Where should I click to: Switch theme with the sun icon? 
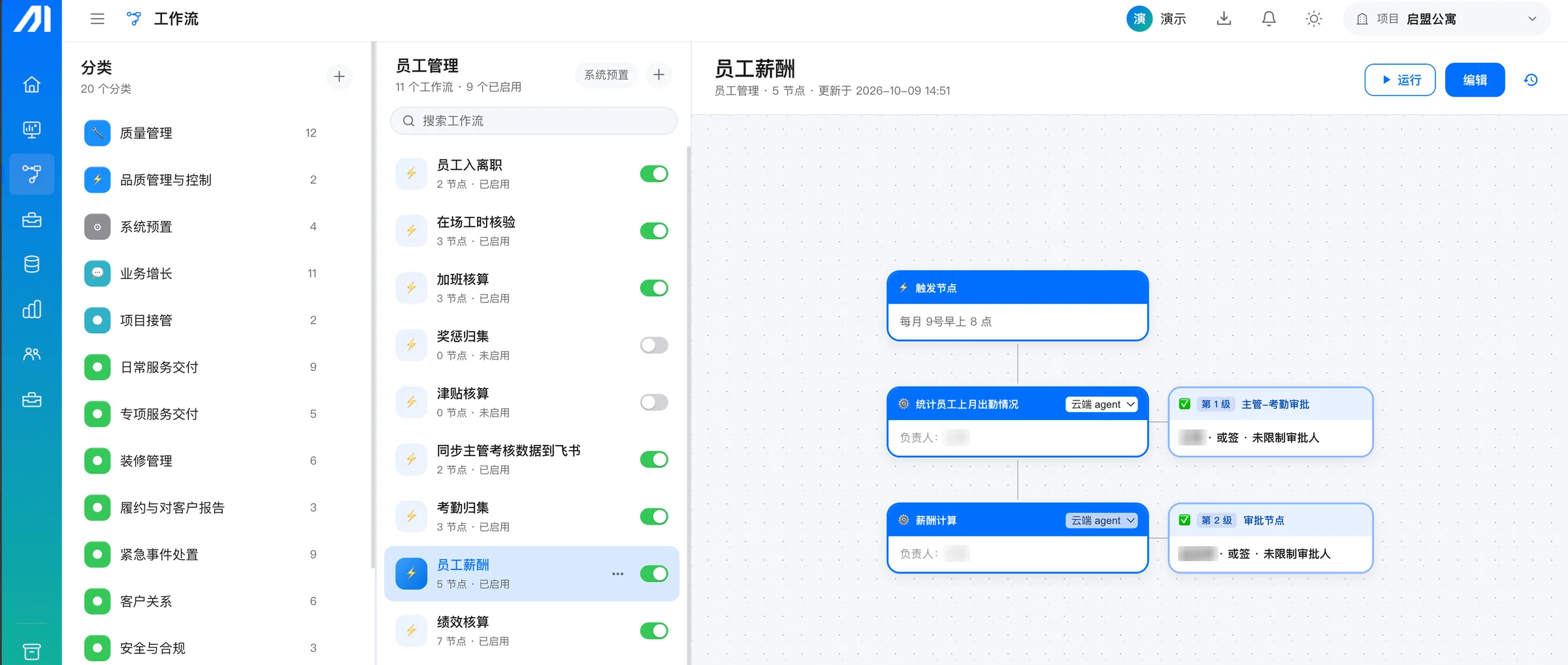tap(1314, 19)
